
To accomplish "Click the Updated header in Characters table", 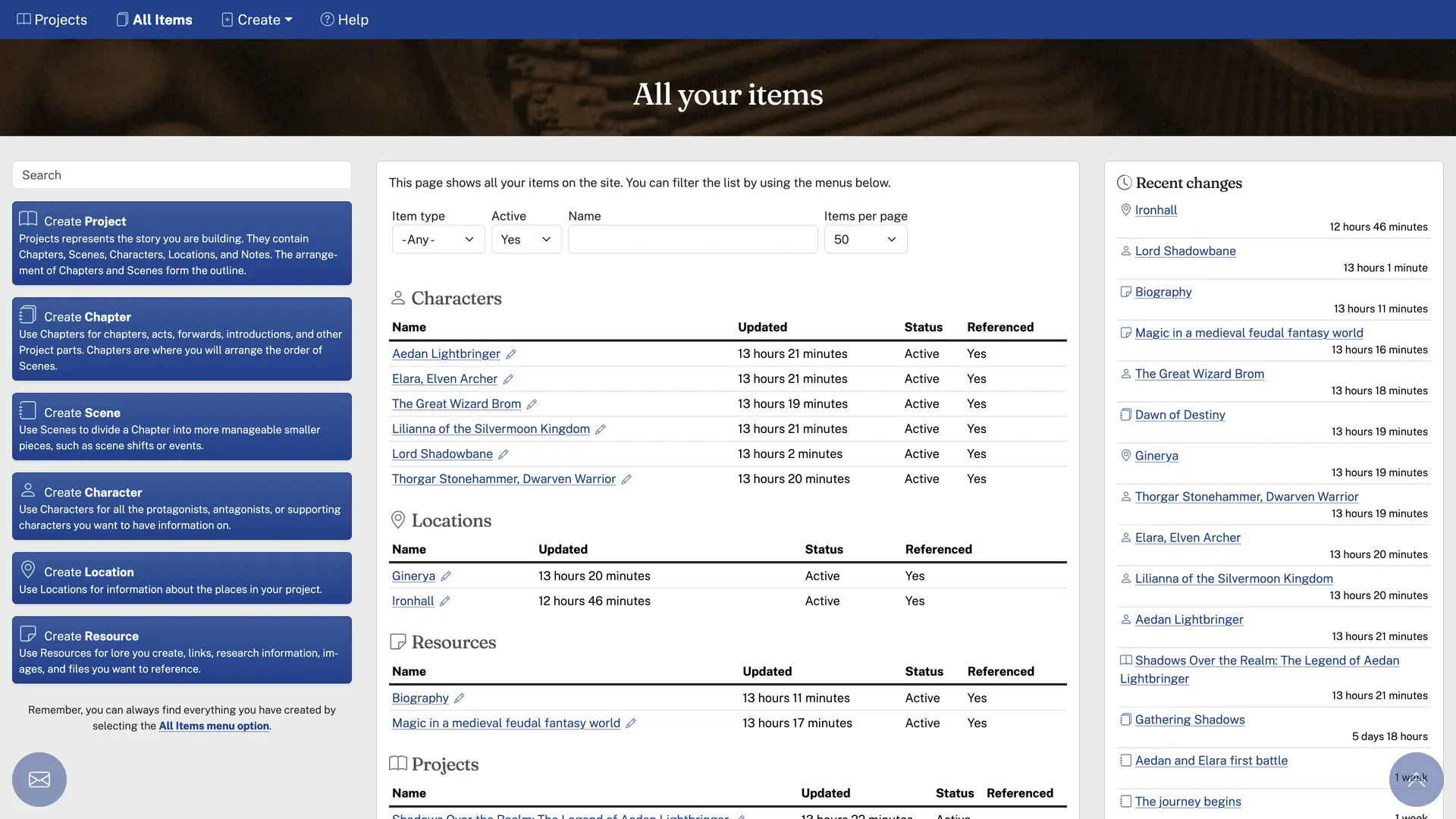I will 762,328.
